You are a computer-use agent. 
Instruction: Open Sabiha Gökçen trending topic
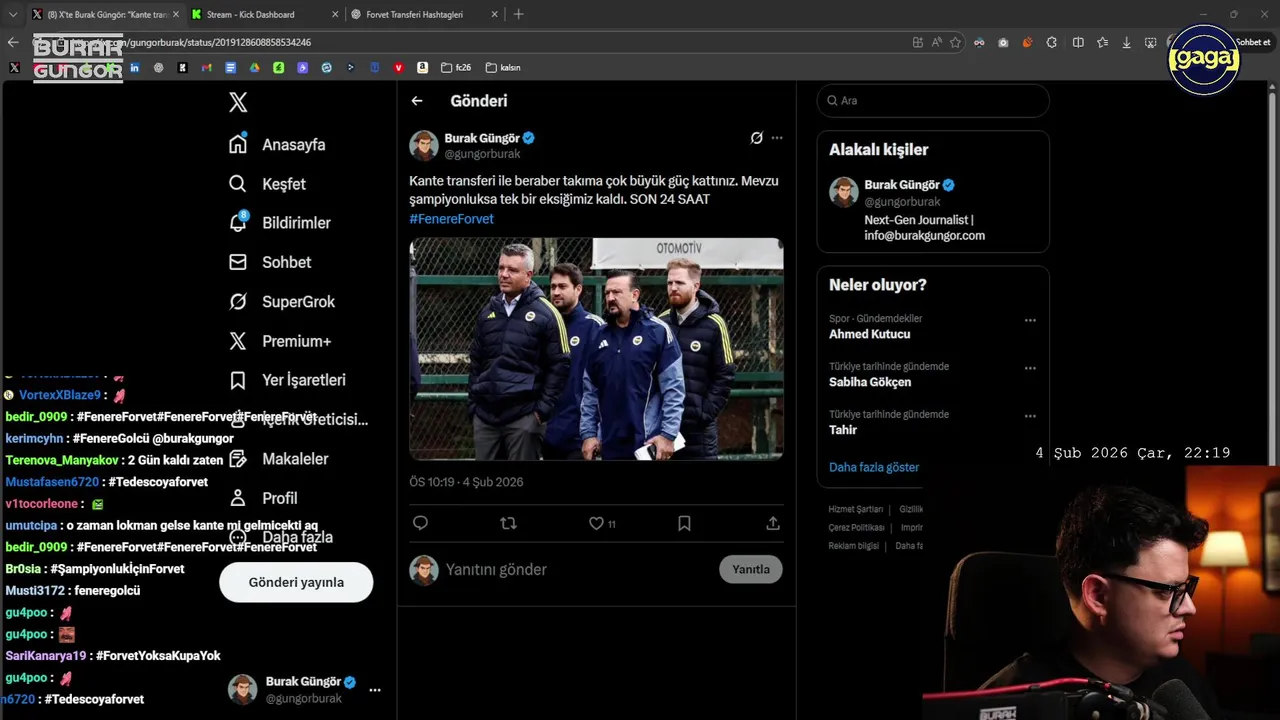click(x=870, y=382)
